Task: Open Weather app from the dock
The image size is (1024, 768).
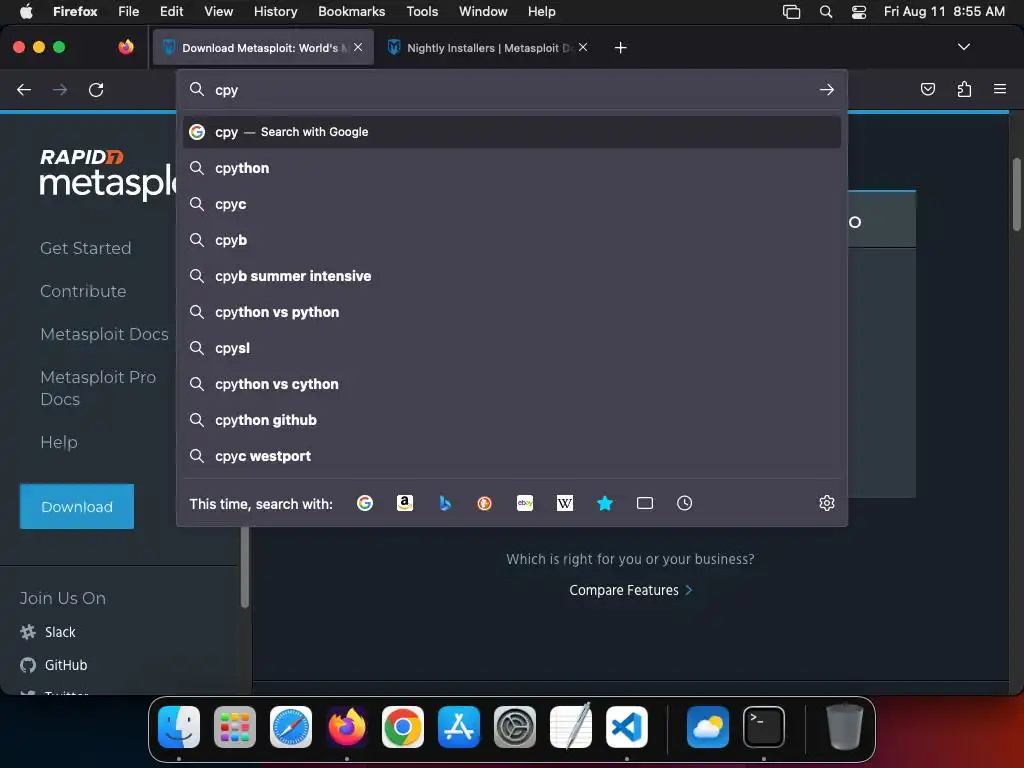Action: [x=708, y=727]
